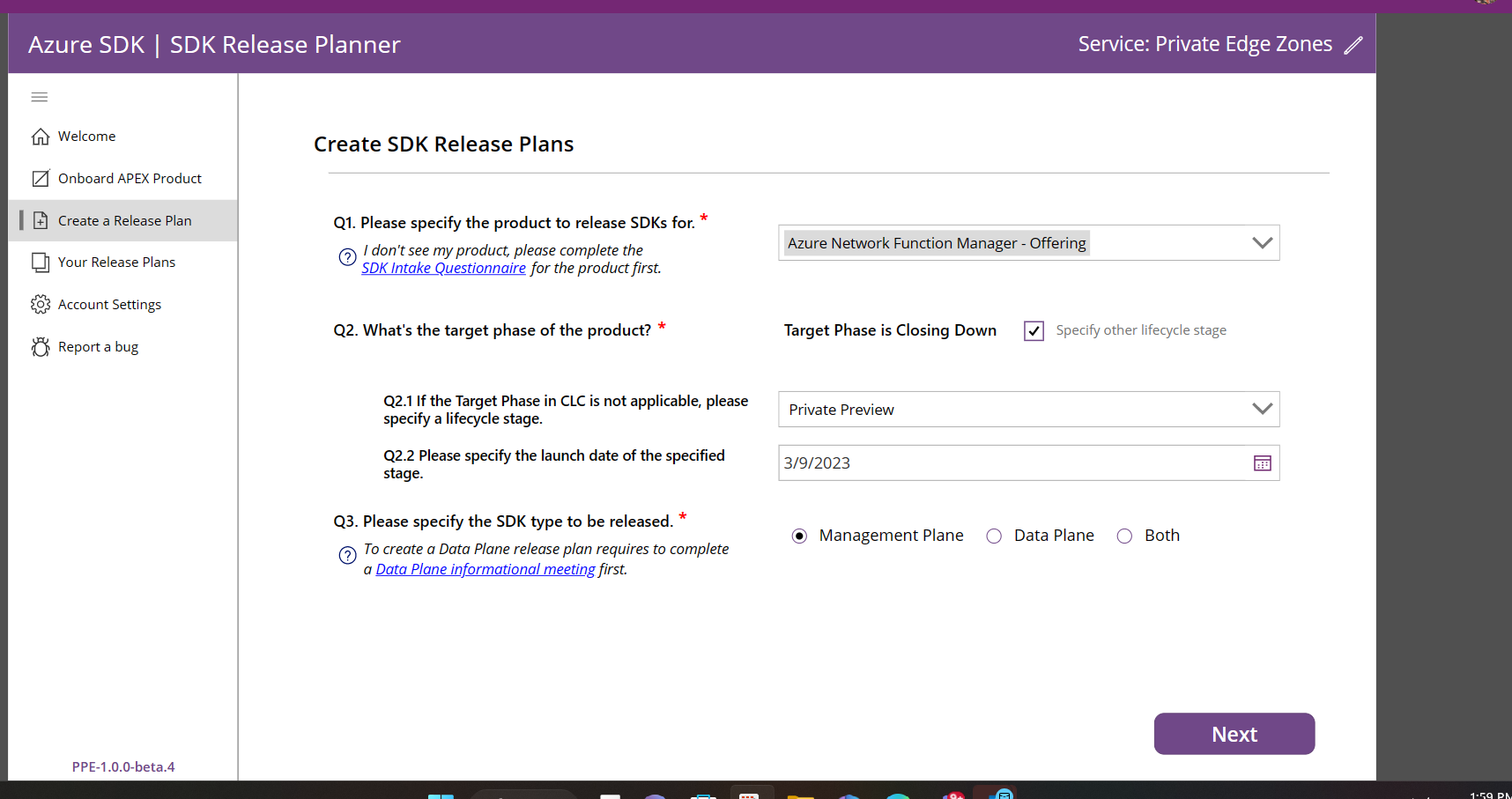Select the Data Plane radio button
1512x799 pixels.
pyautogui.click(x=994, y=536)
